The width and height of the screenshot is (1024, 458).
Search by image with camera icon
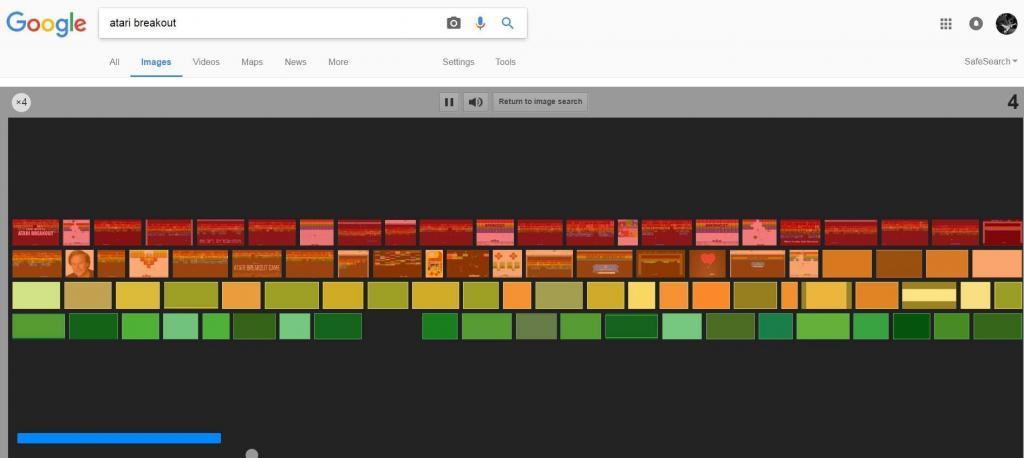453,24
